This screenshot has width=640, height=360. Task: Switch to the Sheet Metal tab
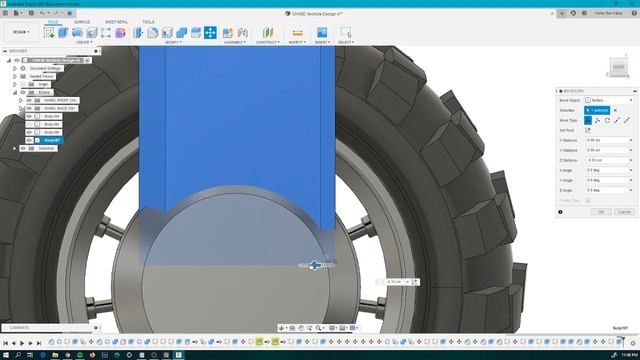point(116,22)
